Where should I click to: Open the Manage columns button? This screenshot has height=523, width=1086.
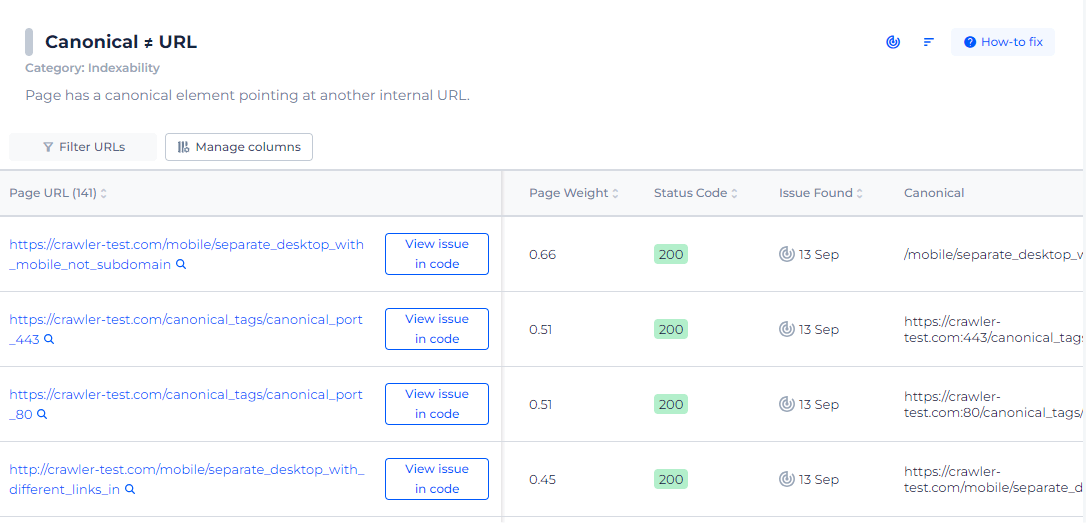click(239, 147)
